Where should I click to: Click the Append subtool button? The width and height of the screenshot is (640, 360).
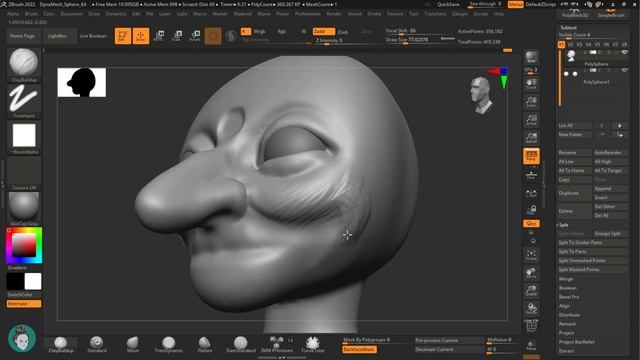611,189
